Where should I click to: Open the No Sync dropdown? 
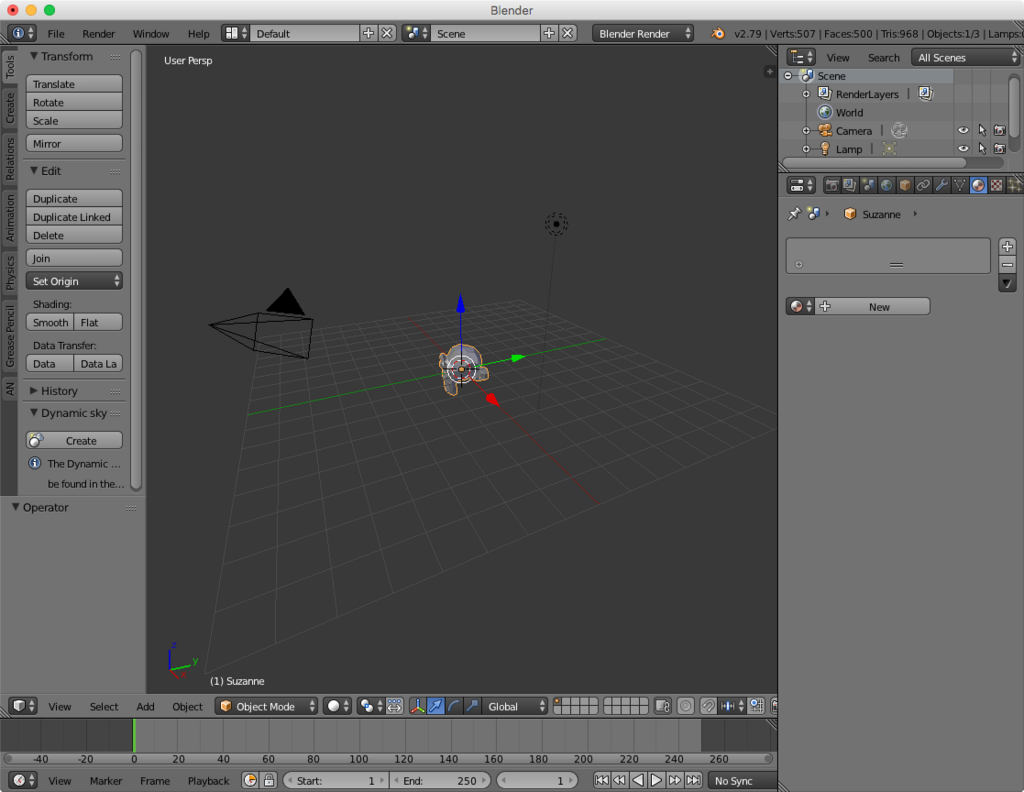[743, 780]
